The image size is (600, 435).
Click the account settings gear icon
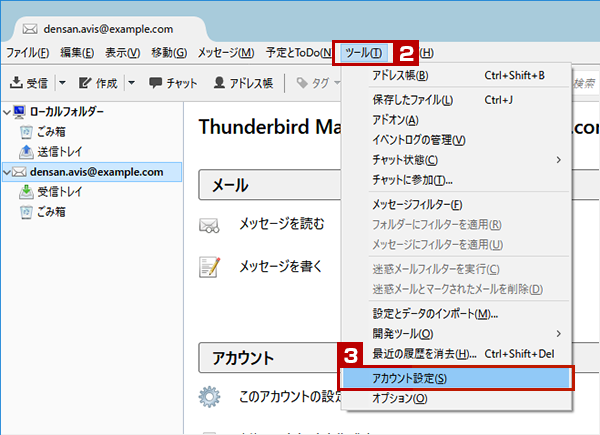pos(209,397)
